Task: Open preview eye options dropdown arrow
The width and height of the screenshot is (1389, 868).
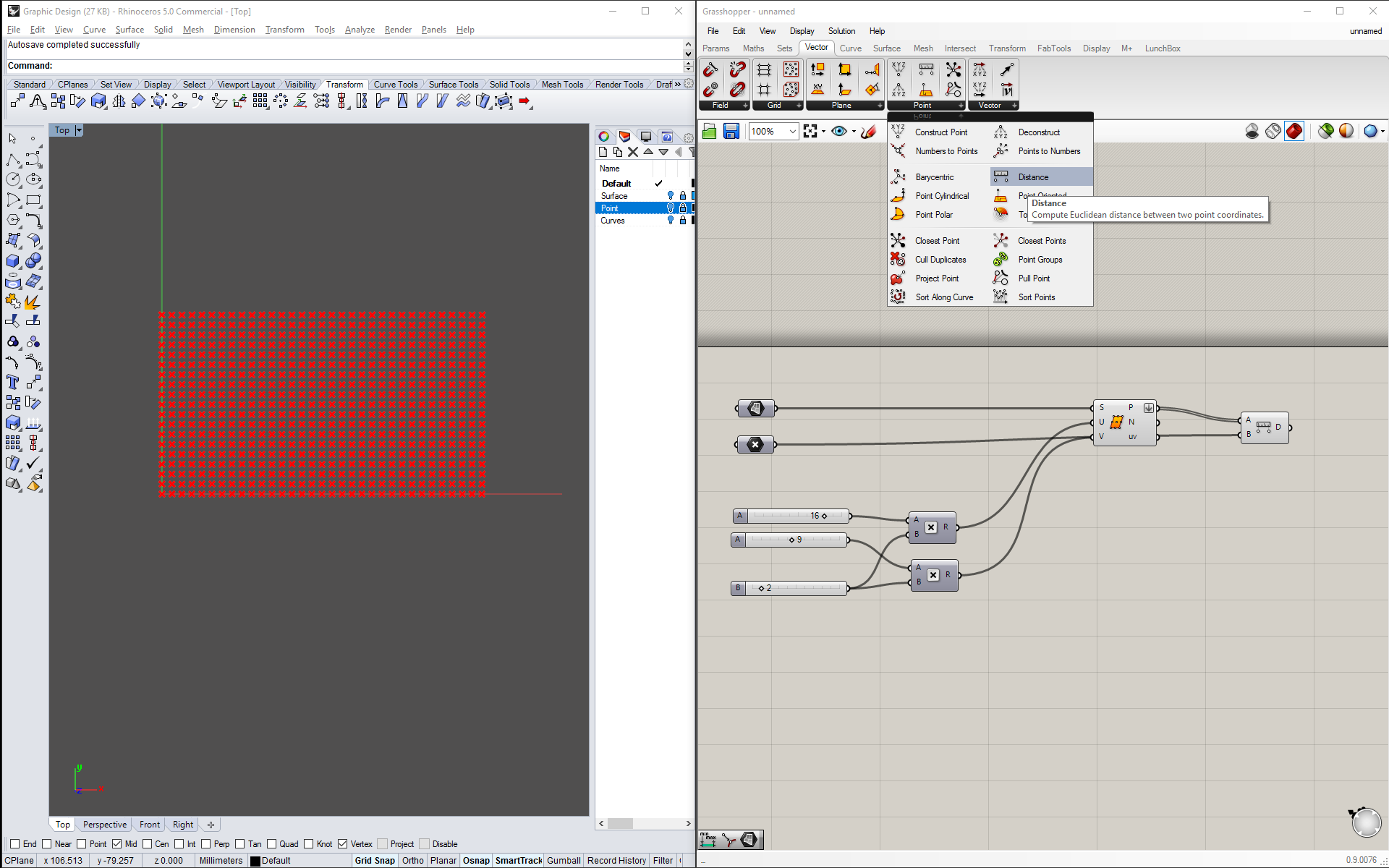Action: 854,132
